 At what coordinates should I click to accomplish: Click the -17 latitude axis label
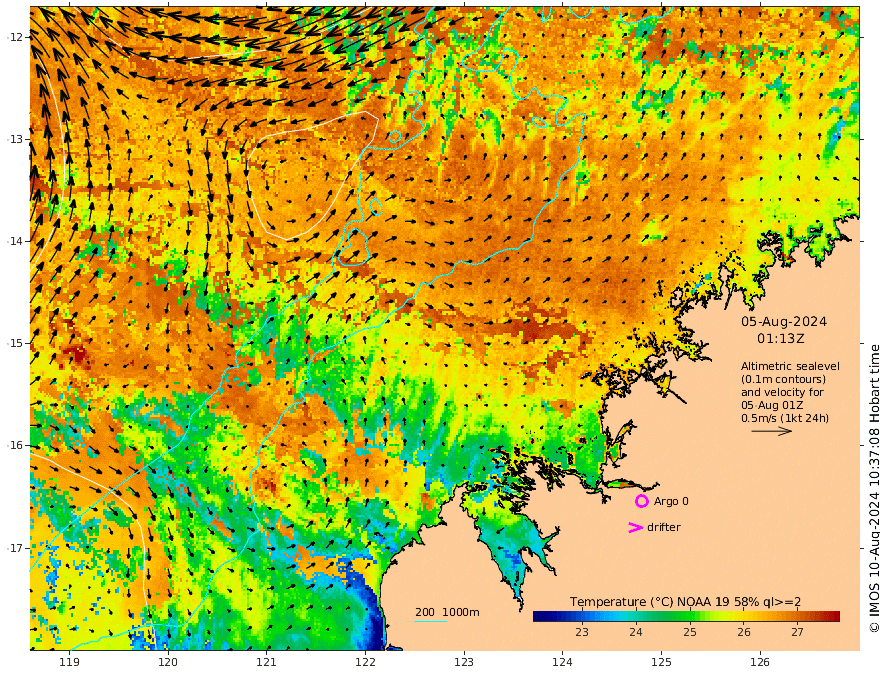[15, 548]
